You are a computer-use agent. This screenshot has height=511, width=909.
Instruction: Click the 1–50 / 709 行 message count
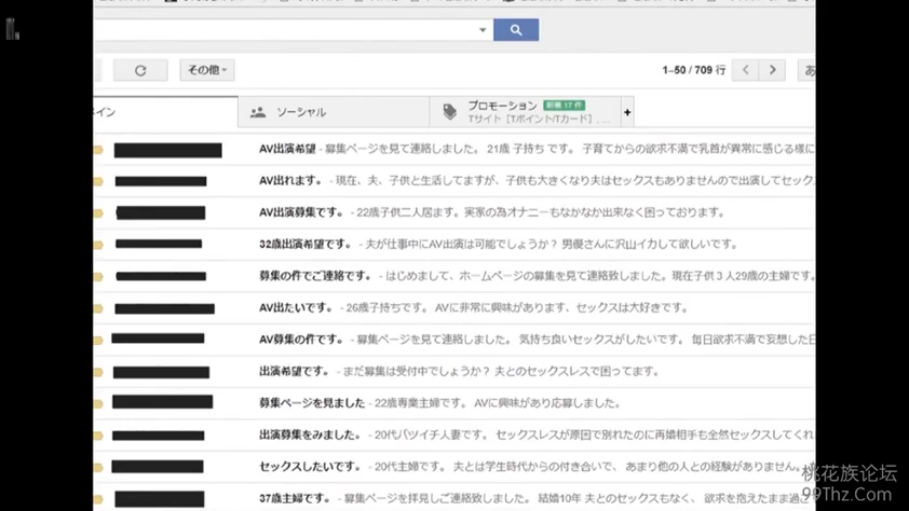[x=693, y=70]
